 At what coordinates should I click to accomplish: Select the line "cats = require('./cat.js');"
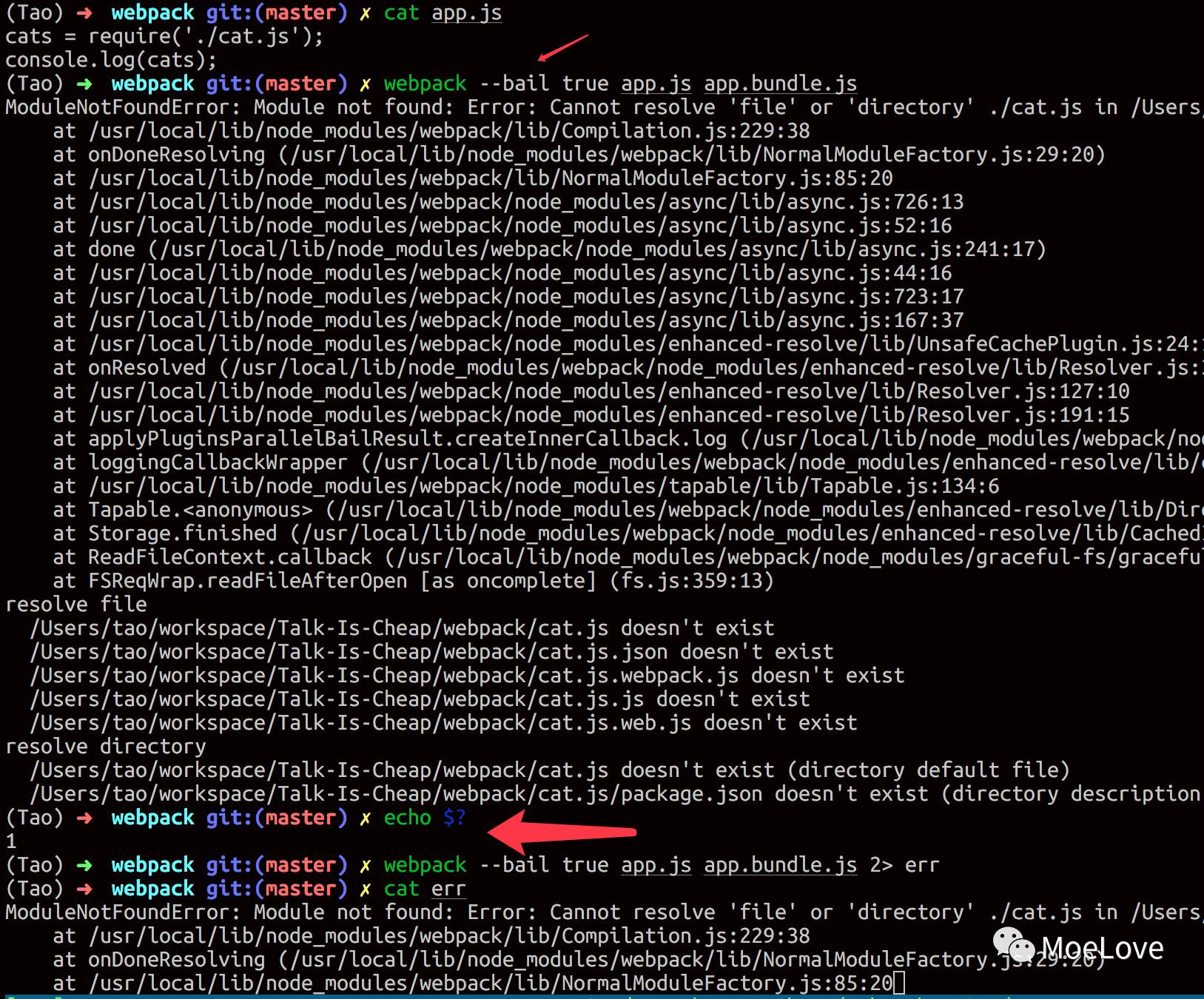[164, 36]
